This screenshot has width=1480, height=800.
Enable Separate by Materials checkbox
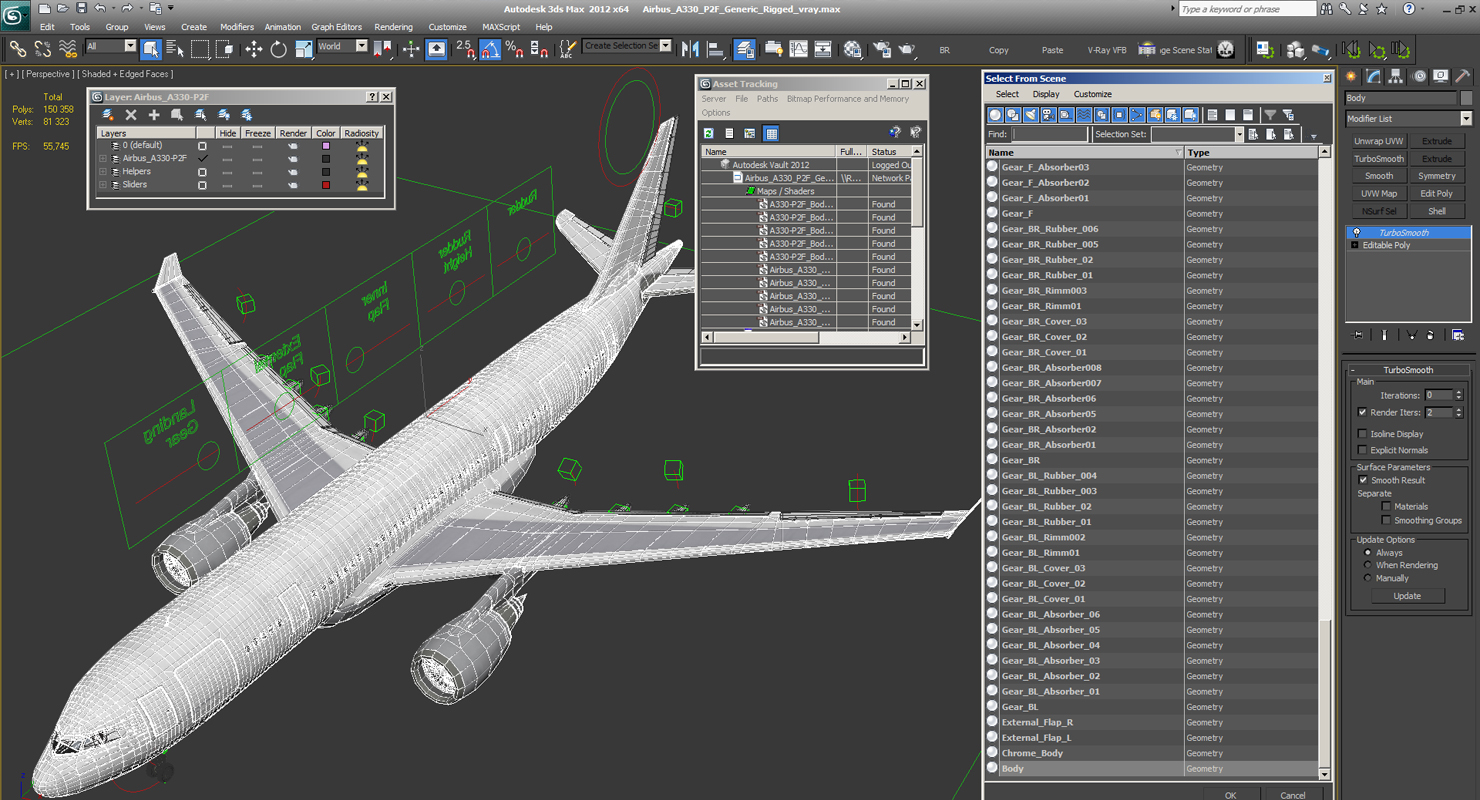[x=1386, y=506]
